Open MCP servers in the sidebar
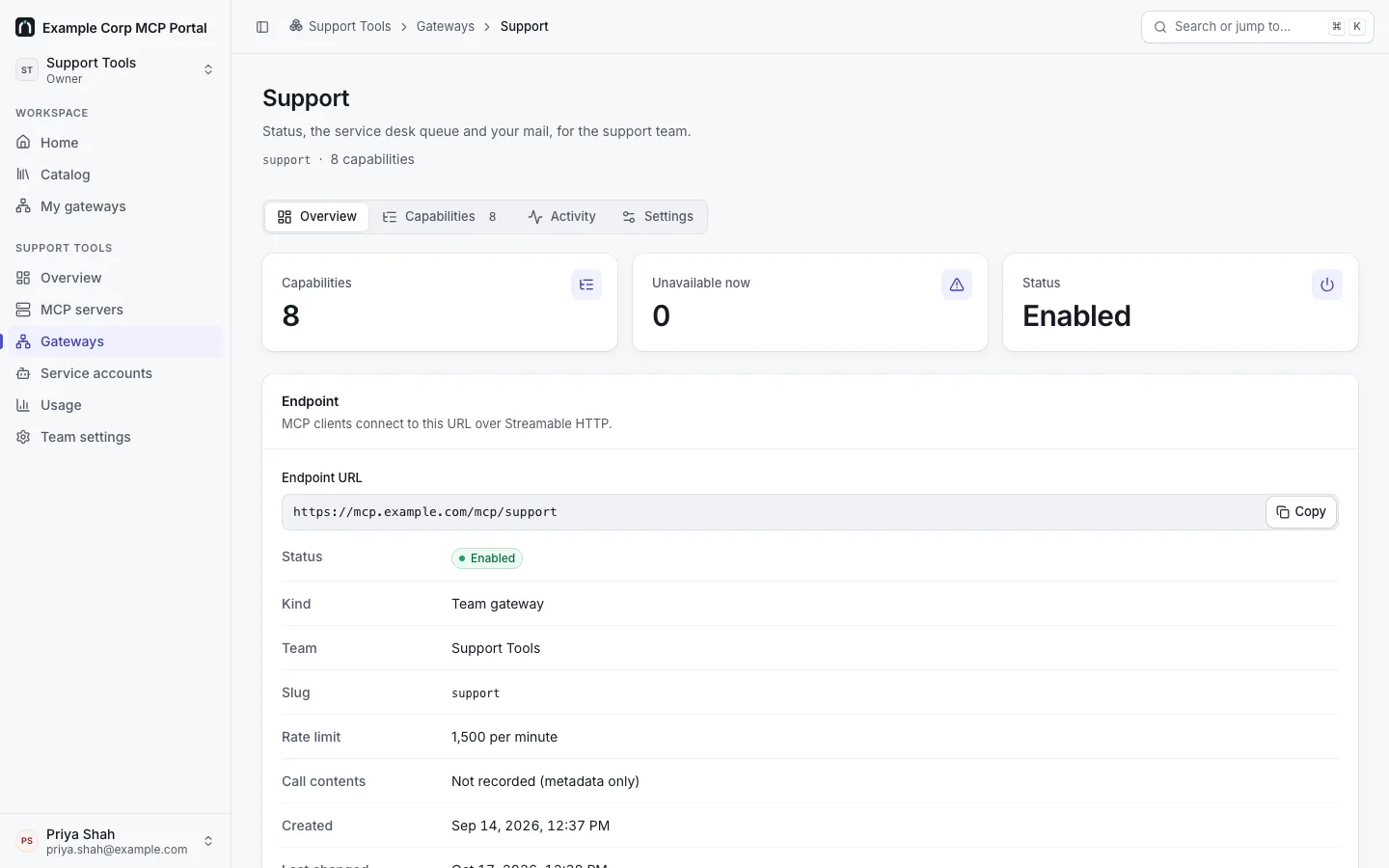 [116, 310]
